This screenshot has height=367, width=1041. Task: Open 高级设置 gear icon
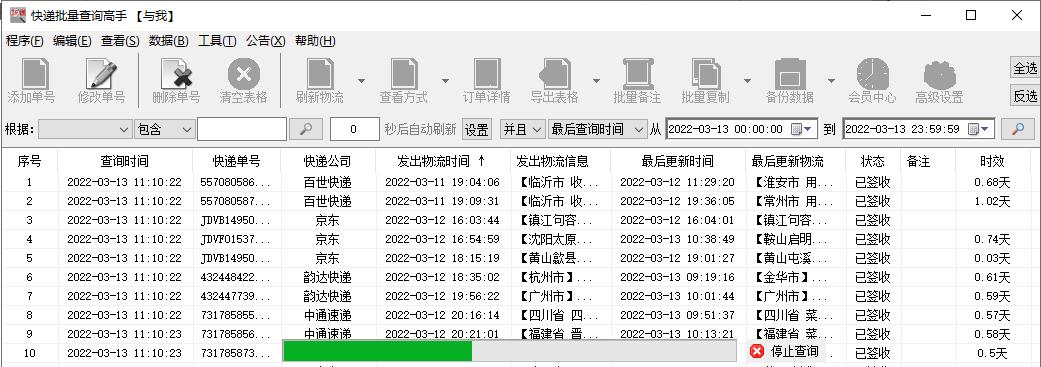(939, 74)
